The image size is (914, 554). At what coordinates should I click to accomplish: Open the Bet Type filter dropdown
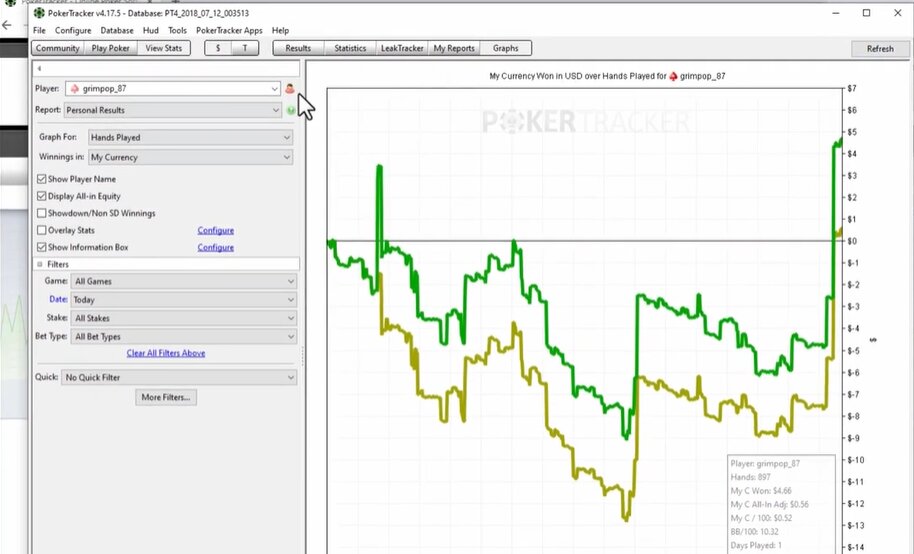(x=184, y=336)
